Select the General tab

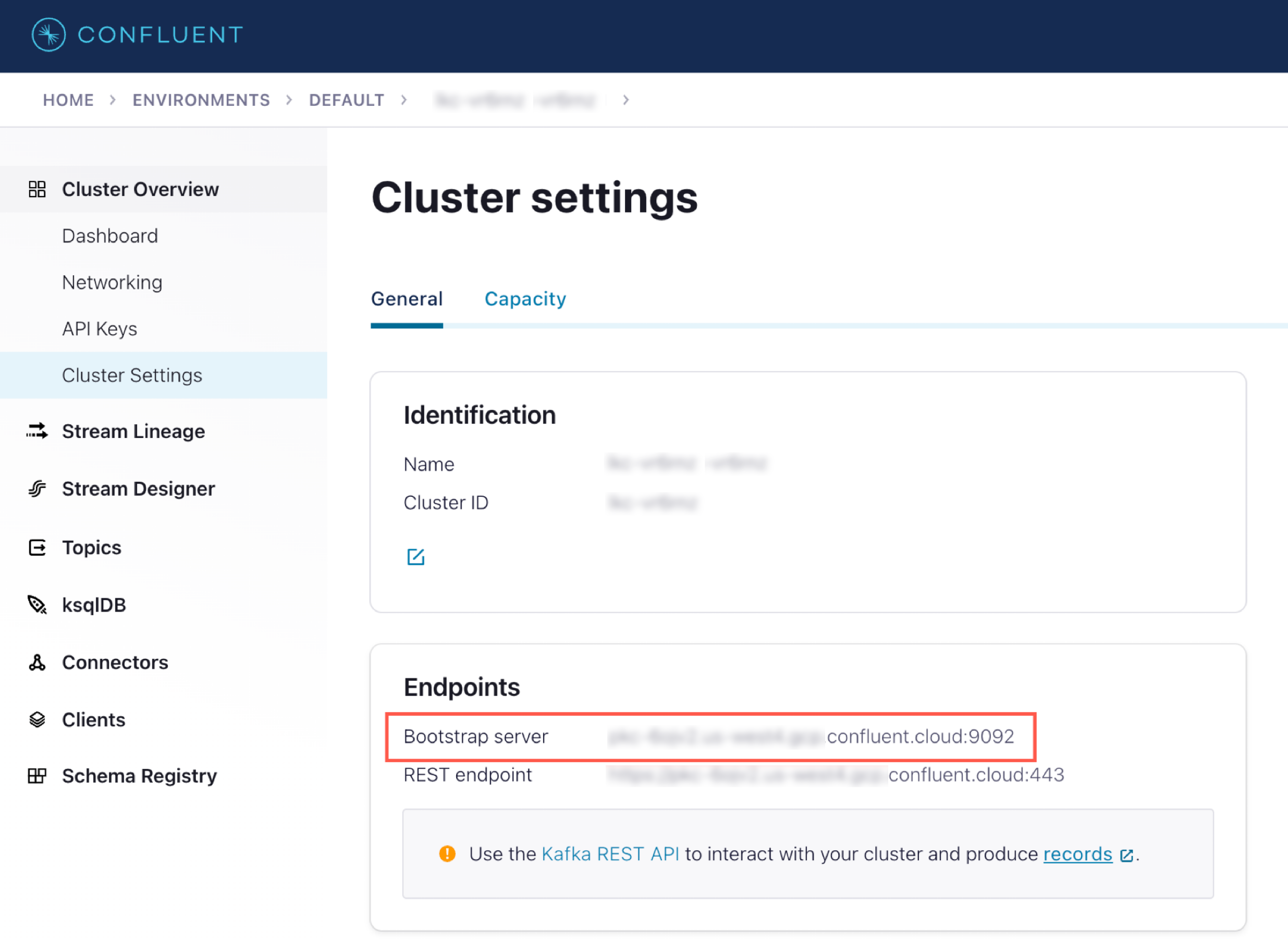[x=407, y=299]
